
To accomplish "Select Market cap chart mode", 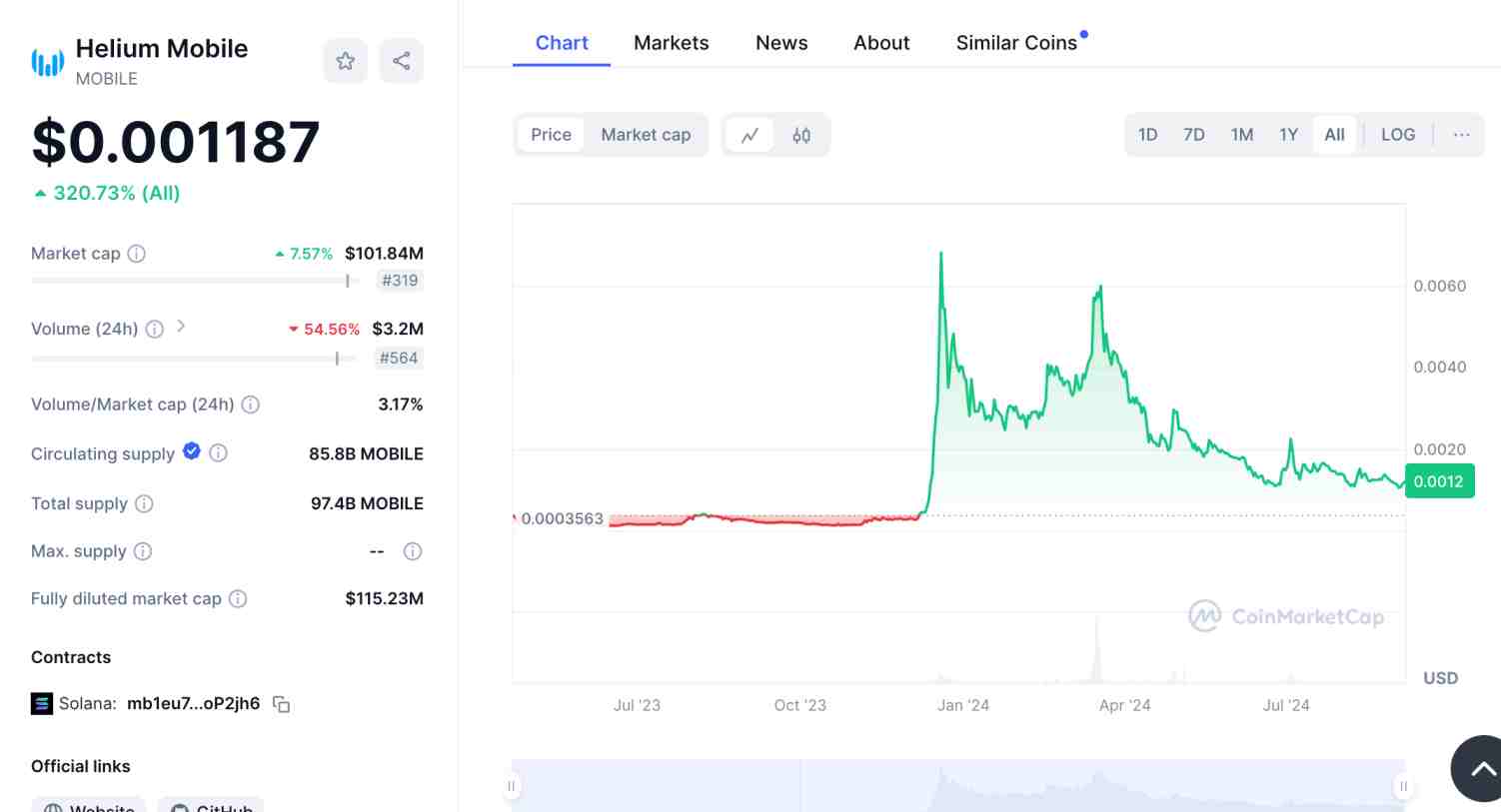I will click(x=646, y=135).
